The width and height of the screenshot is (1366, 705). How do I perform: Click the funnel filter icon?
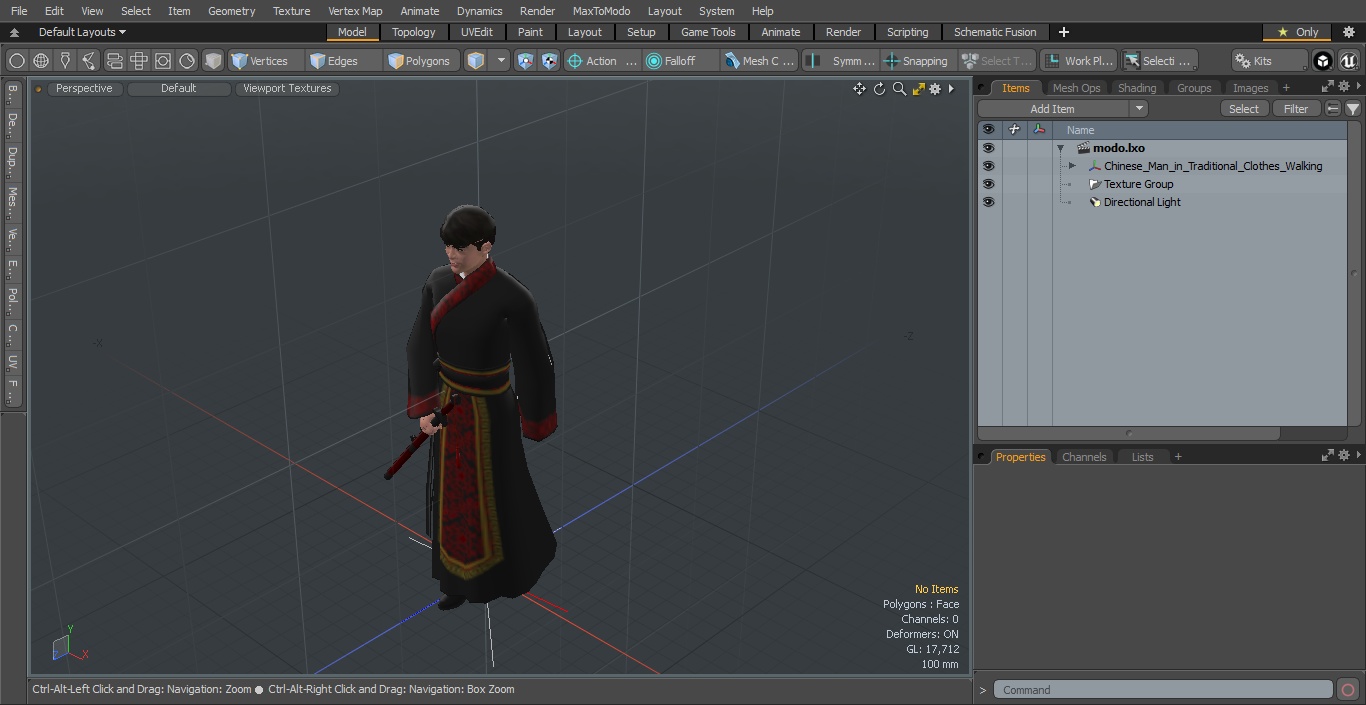click(x=1352, y=108)
